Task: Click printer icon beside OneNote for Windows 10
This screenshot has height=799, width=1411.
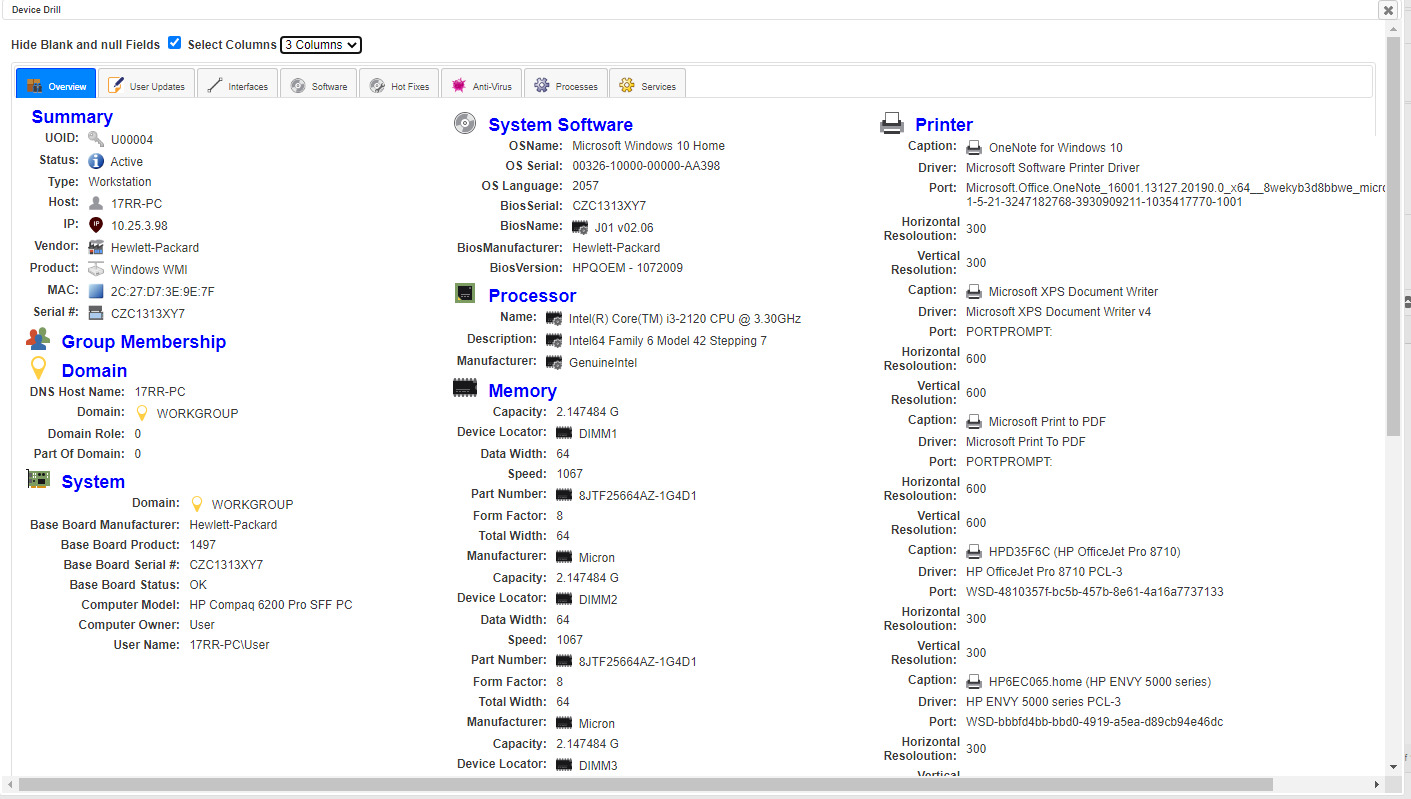Action: 974,147
